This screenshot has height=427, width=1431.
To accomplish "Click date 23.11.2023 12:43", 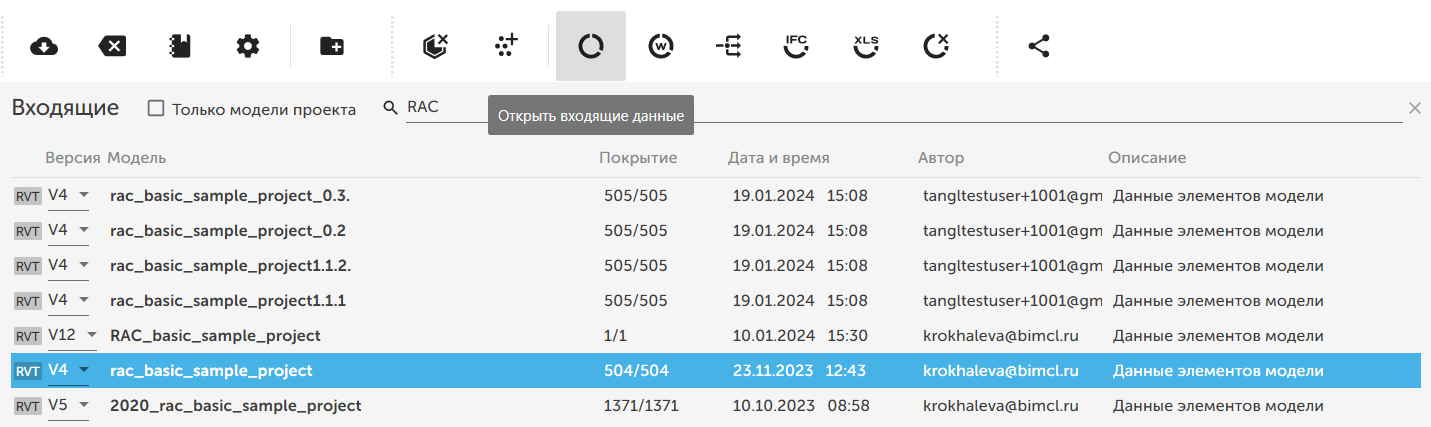I will click(x=800, y=371).
